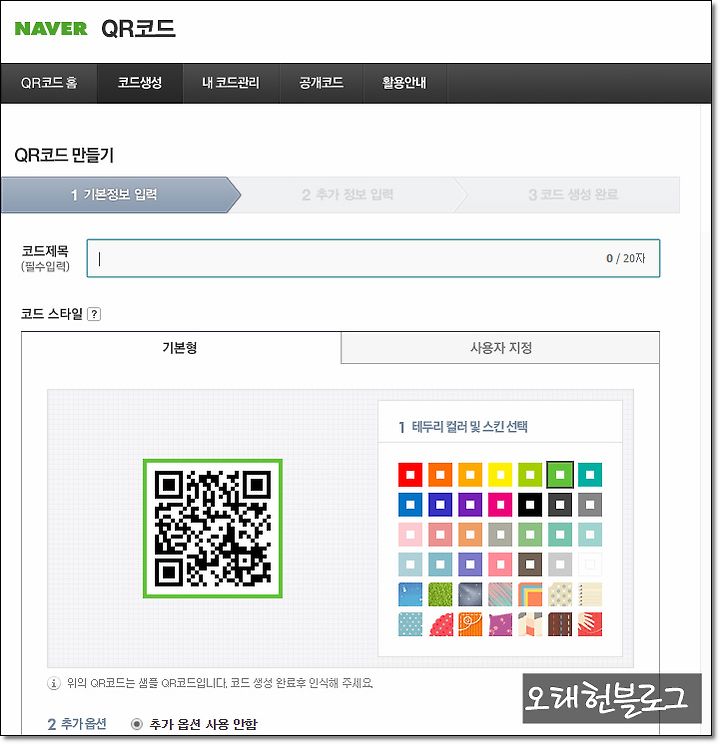
Task: Go to 내 코드관리 menu
Action: click(x=231, y=83)
